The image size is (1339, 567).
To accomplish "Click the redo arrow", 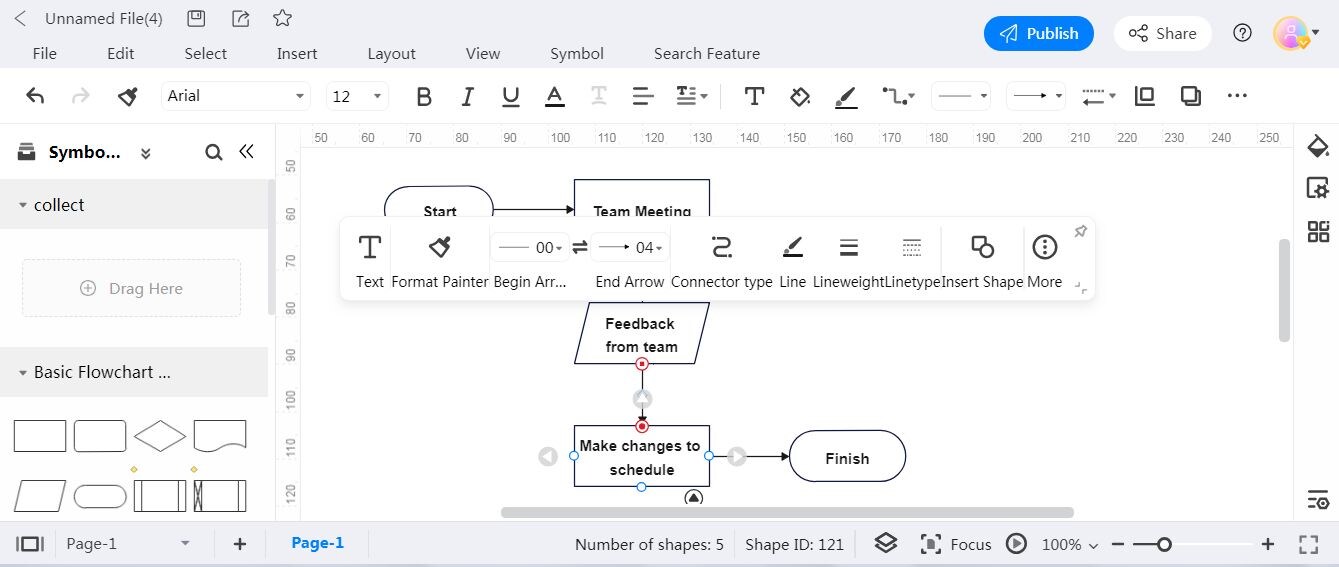I will (81, 96).
